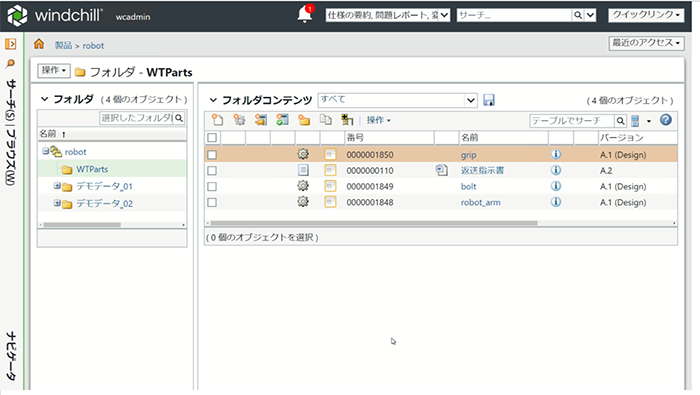Click the third folder-contents toolbar icon

[261, 120]
